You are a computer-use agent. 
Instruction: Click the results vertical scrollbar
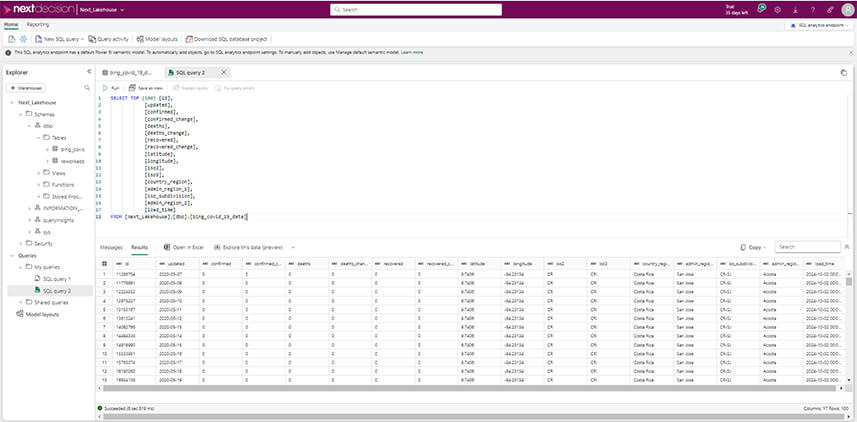click(849, 281)
